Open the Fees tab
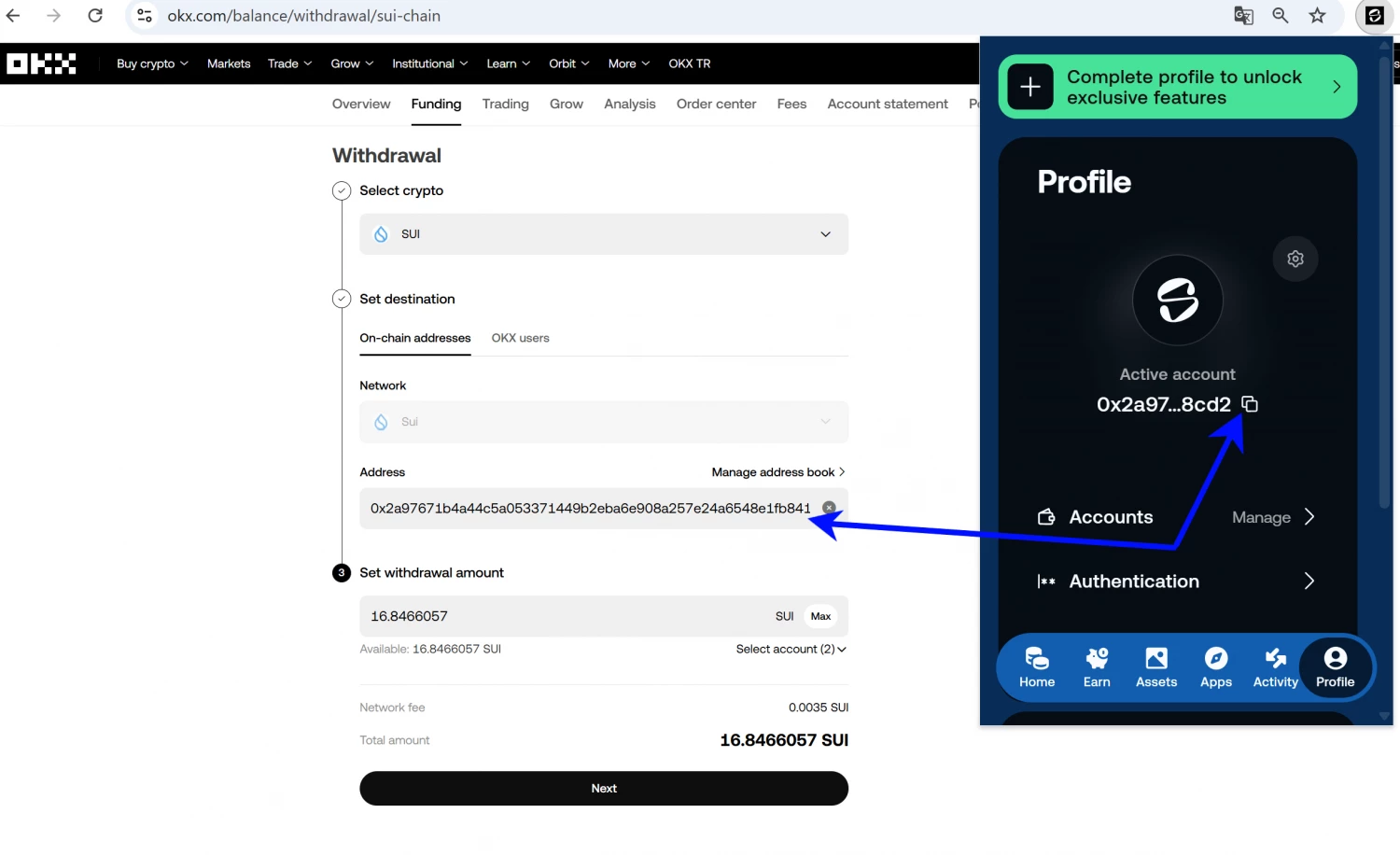The image size is (1400, 855). [x=791, y=104]
